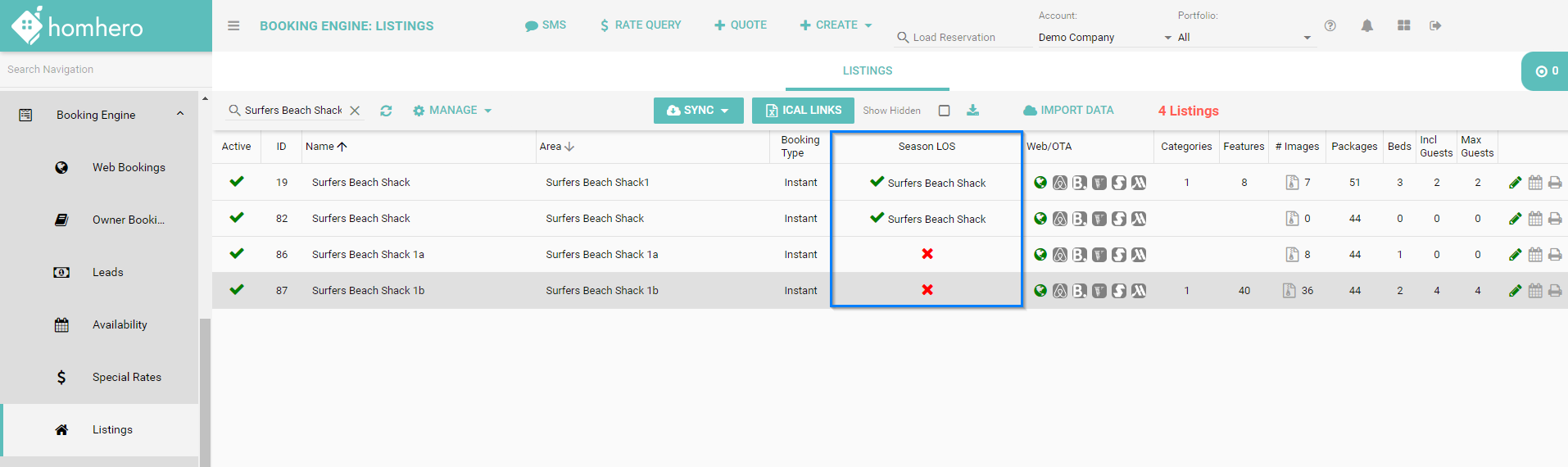Toggle the hamburger navigation menu
Viewport: 1568px width, 467px height.
[233, 26]
